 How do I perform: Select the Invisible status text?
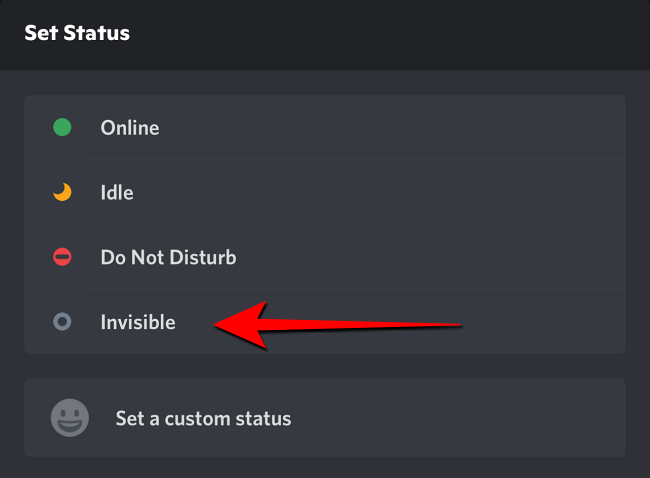click(x=138, y=322)
